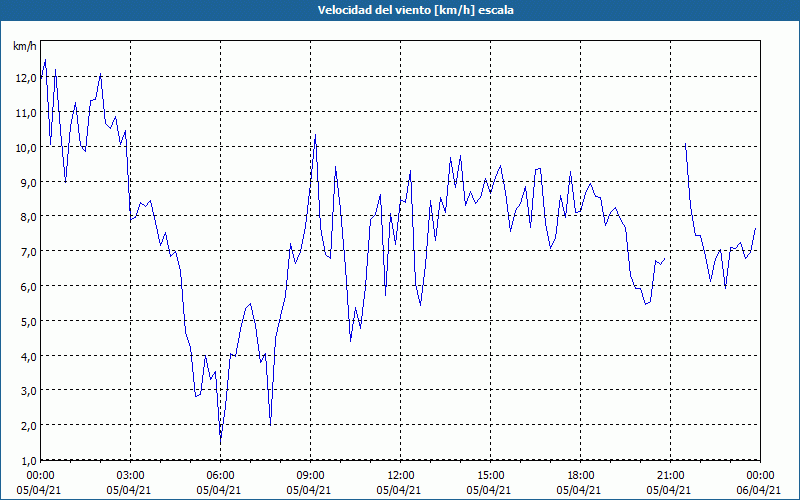The image size is (800, 500).
Task: Click the 12:00 time label
Action: pos(401,476)
